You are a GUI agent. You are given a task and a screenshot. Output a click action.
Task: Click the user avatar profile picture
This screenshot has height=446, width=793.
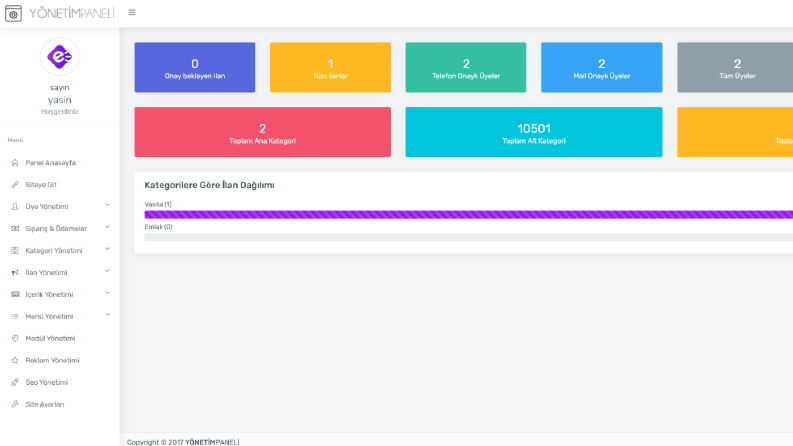coord(60,57)
